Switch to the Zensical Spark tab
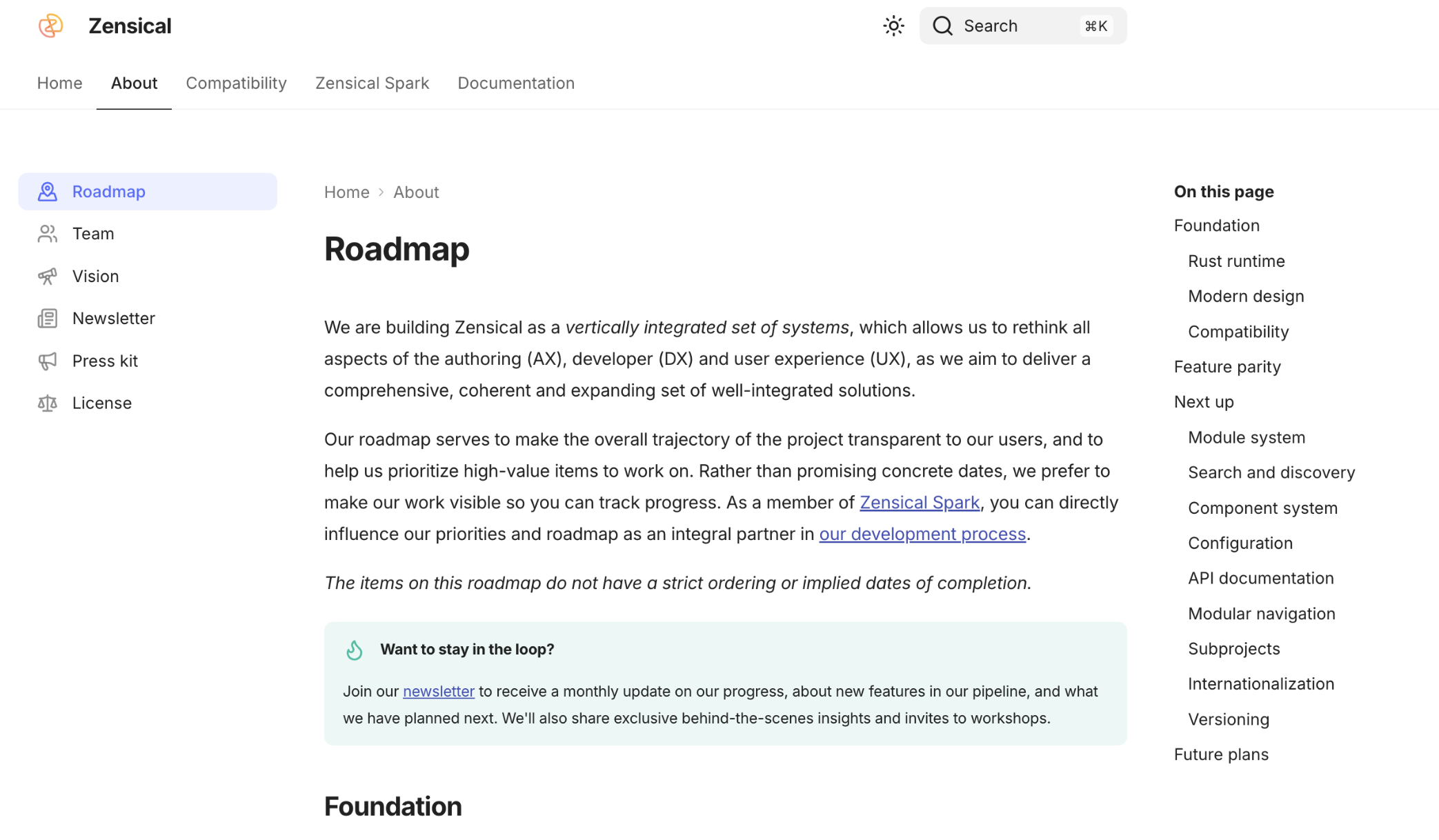This screenshot has height=840, width=1439. 372,83
